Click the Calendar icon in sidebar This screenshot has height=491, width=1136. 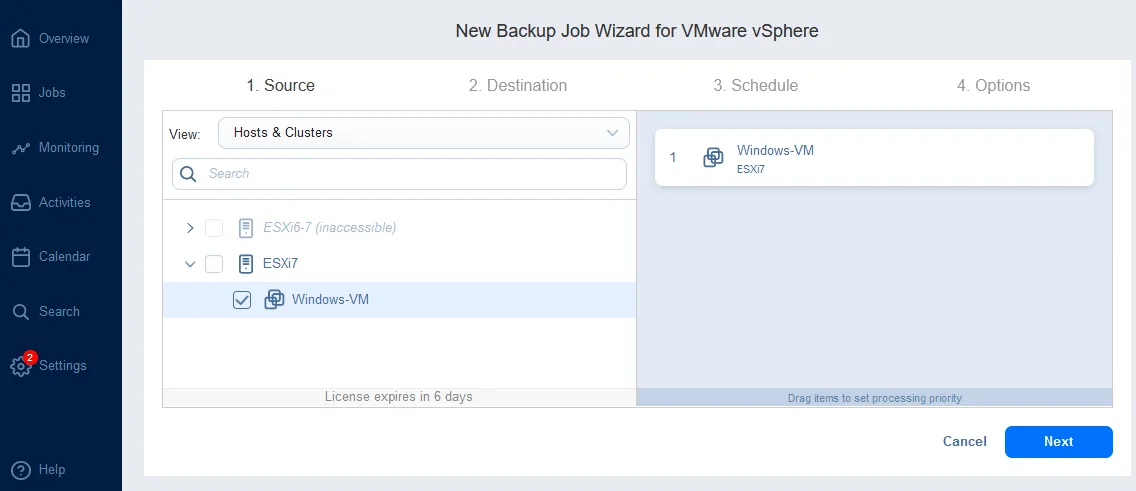[x=20, y=257]
